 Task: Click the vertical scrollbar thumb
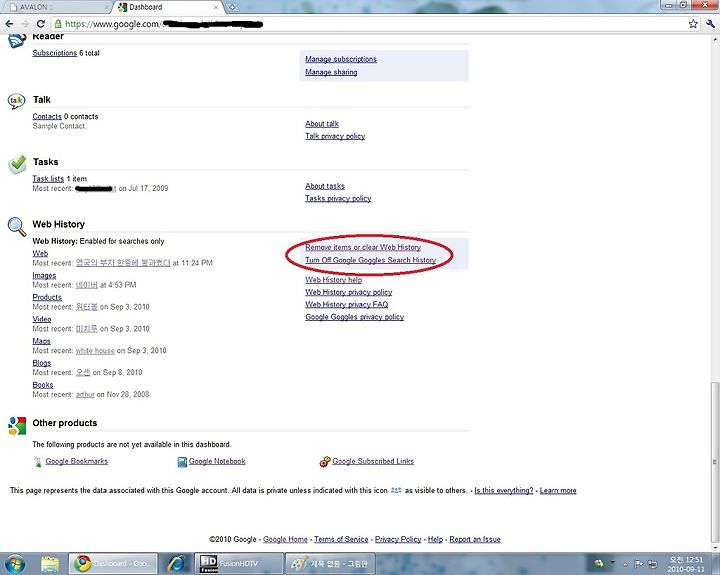[x=714, y=462]
